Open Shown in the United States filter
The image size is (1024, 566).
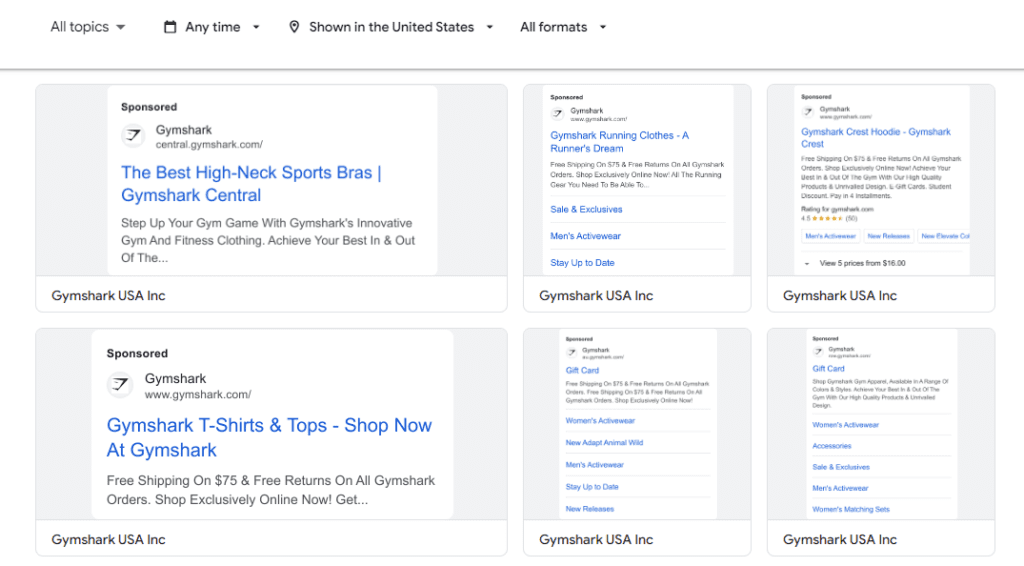coord(391,27)
